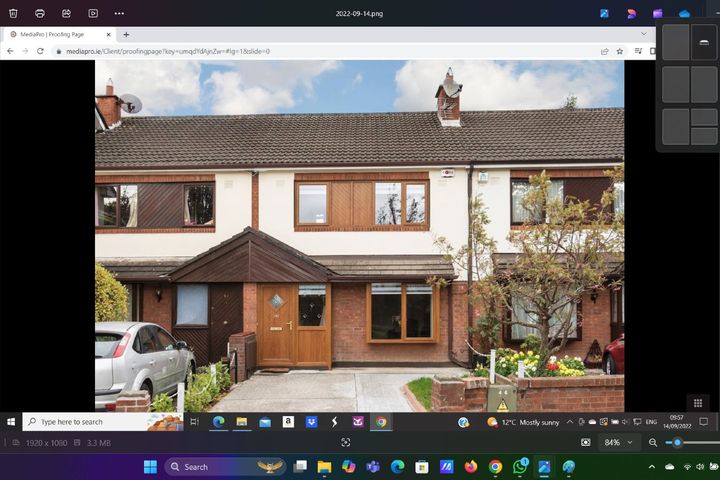Click the zoom out magnifier icon
The image size is (720, 480).
point(653,442)
